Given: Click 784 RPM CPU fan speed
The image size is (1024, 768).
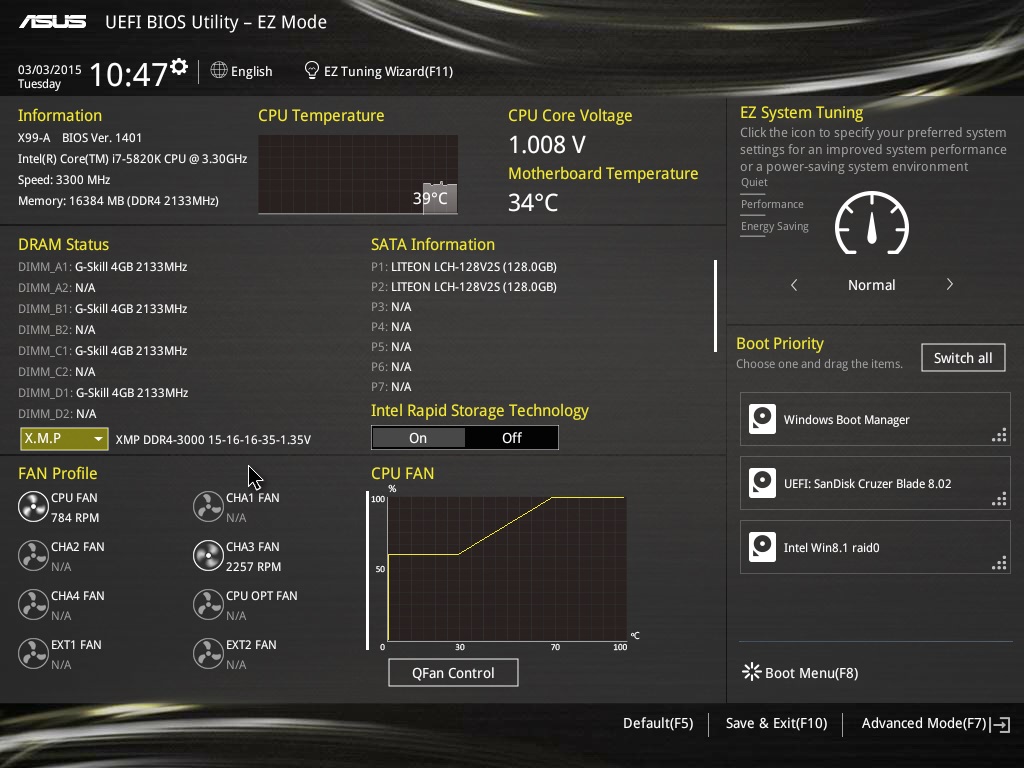Looking at the screenshot, I should point(75,518).
